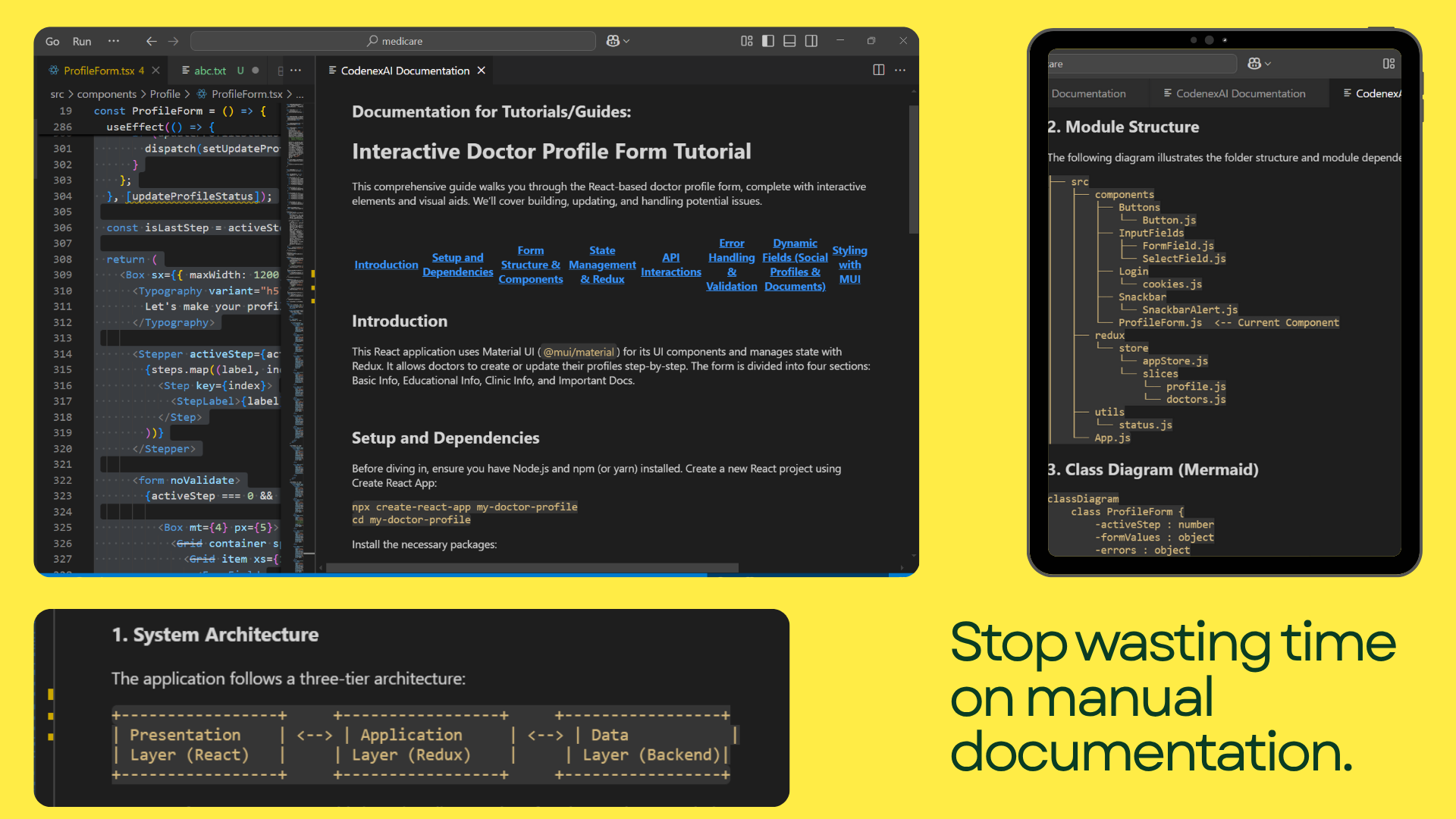Expand Copilot dropdown arrow
The height and width of the screenshot is (819, 1456).
pos(626,41)
